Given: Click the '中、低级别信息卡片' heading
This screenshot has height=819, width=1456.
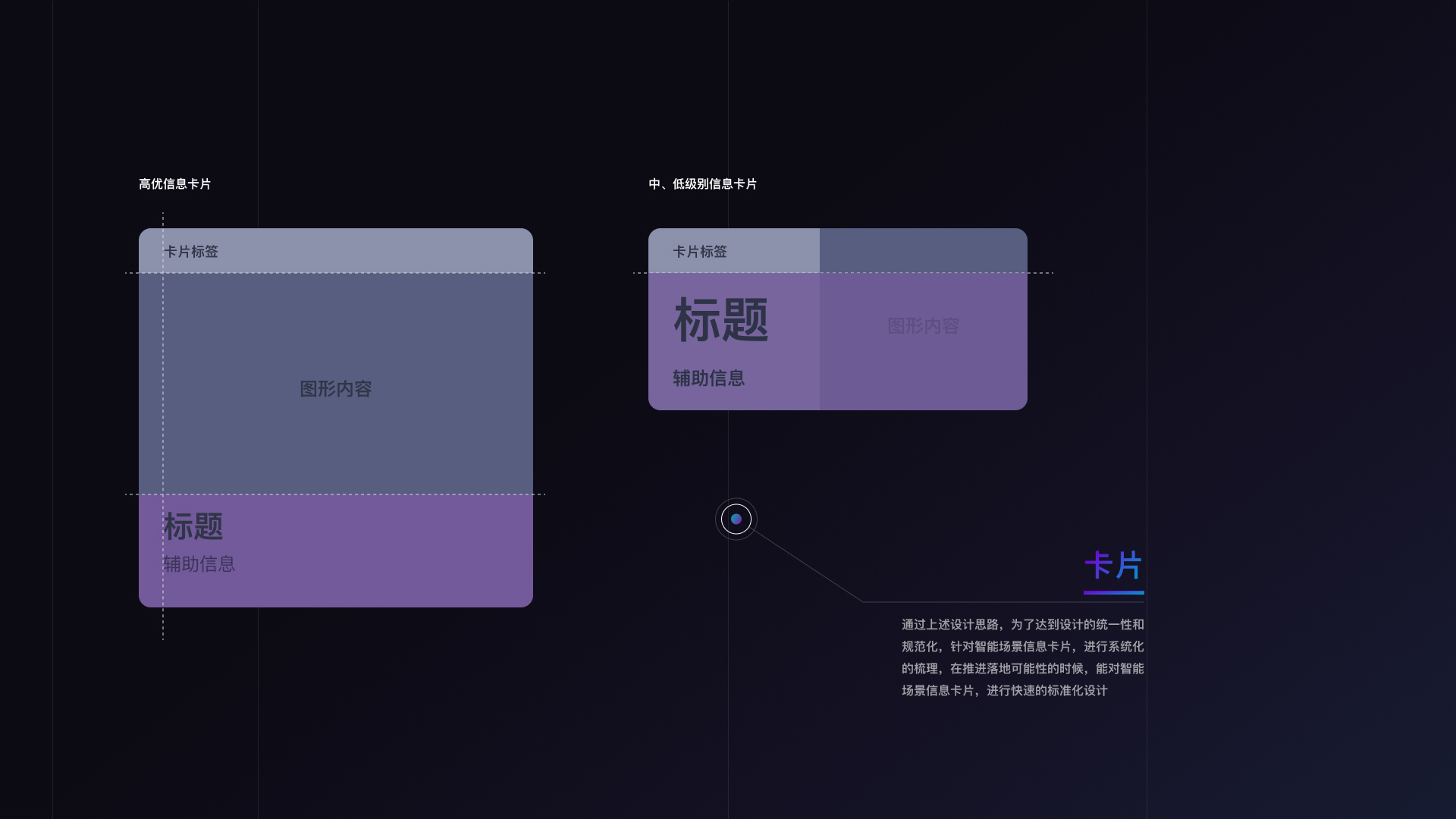Looking at the screenshot, I should coord(702,184).
